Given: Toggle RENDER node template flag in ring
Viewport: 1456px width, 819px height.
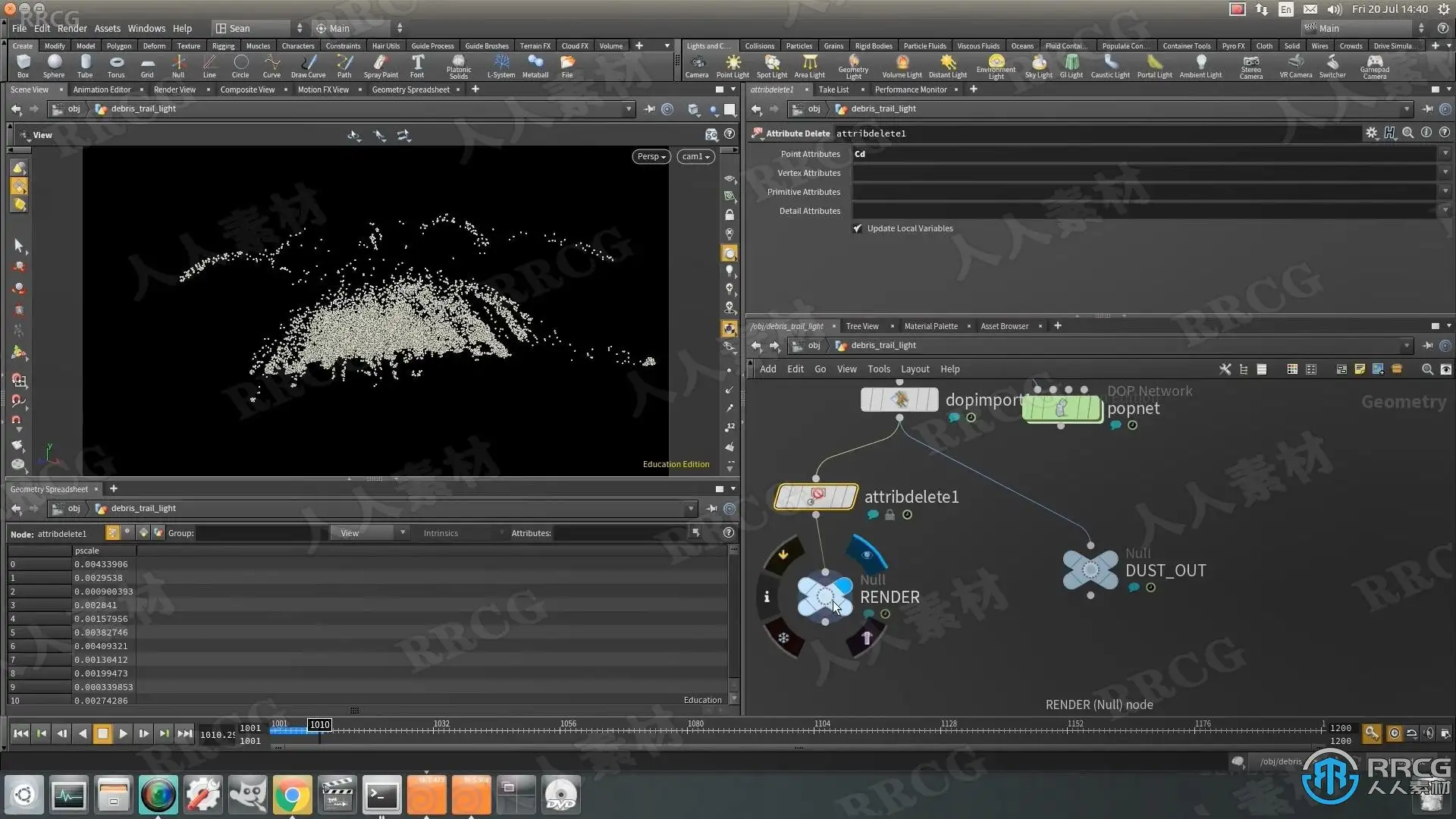Looking at the screenshot, I should tap(867, 638).
